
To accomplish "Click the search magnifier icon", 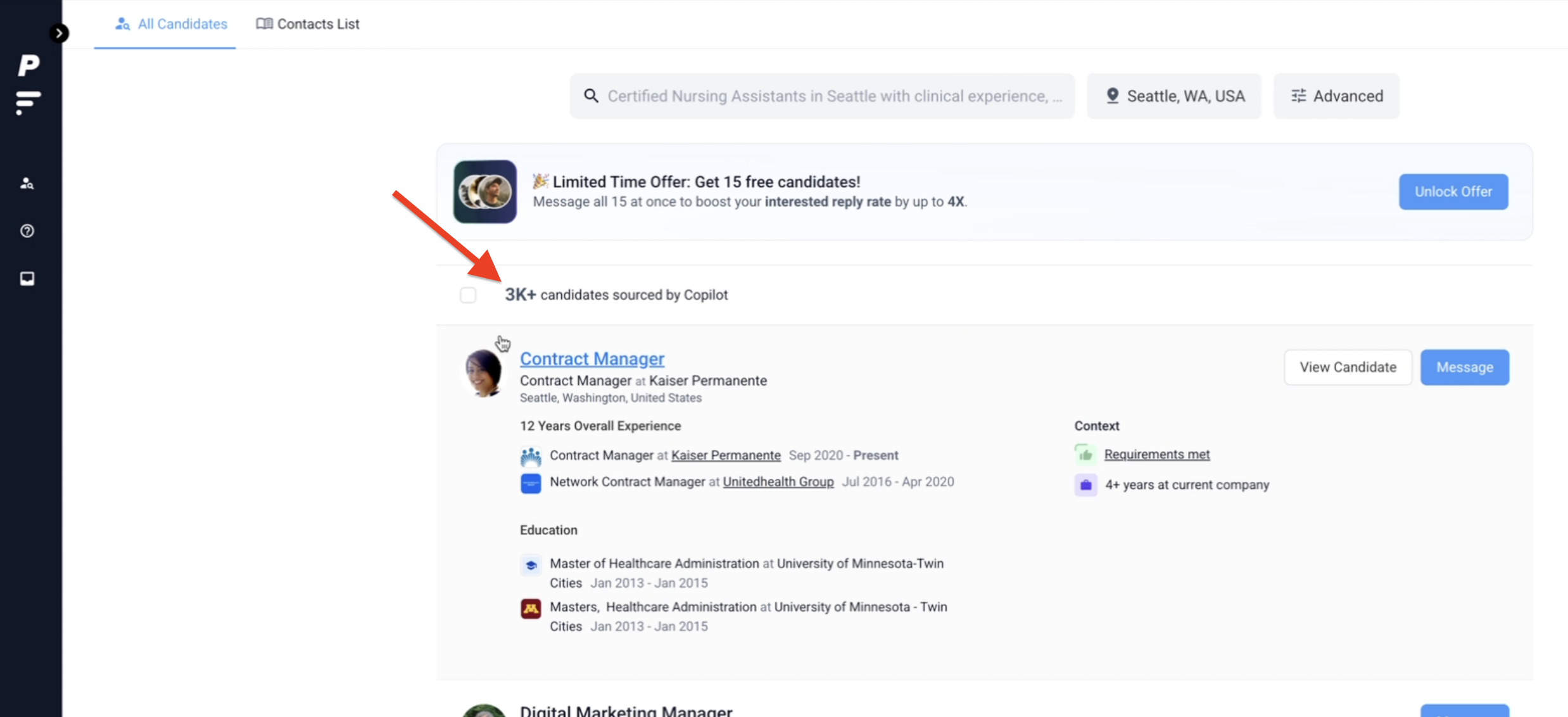I will click(x=591, y=96).
